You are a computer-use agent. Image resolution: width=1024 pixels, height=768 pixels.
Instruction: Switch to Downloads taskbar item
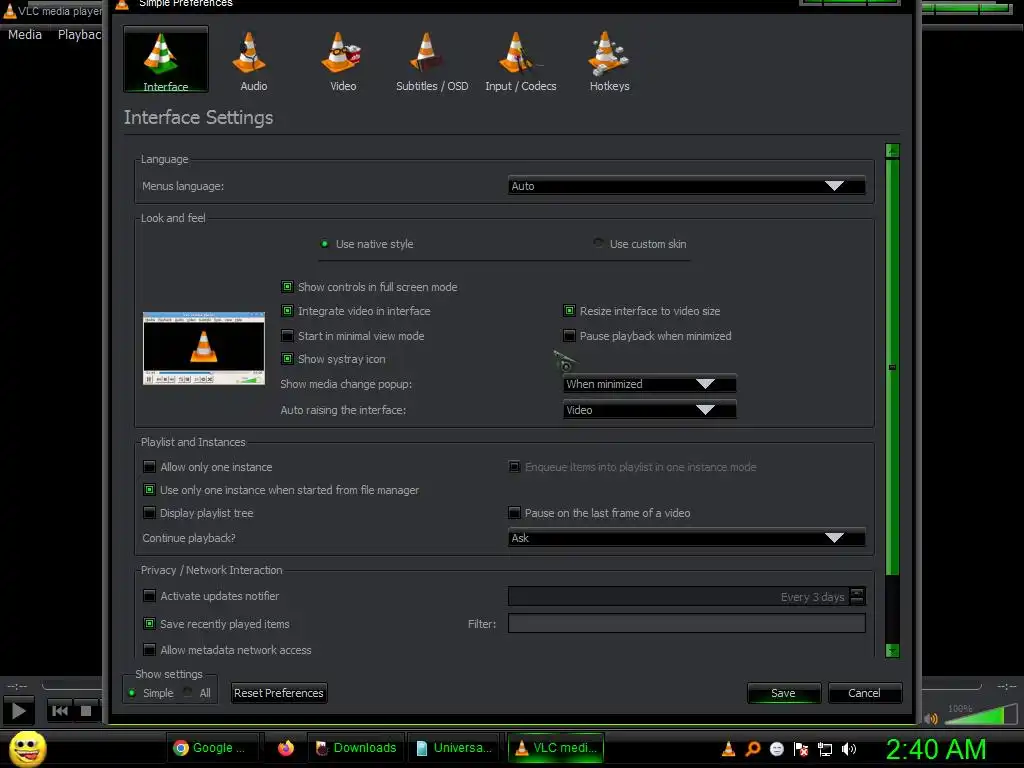(x=357, y=748)
